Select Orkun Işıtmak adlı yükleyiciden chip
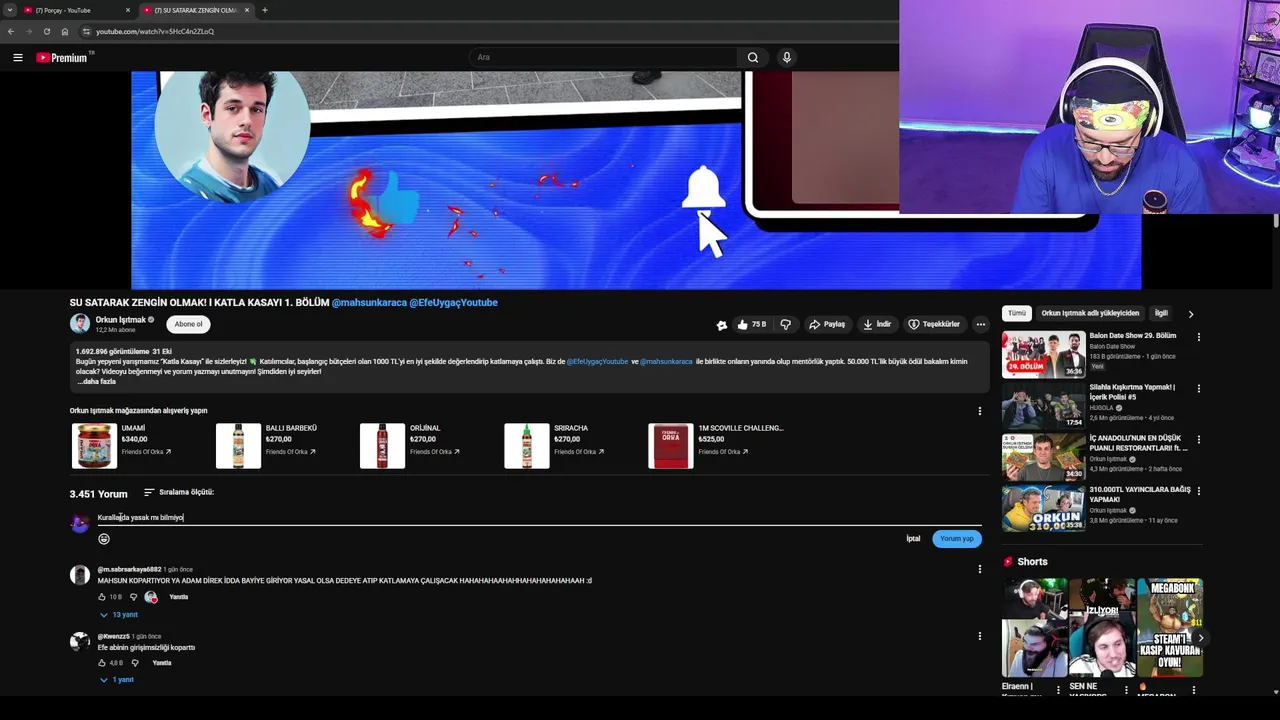Image resolution: width=1280 pixels, height=720 pixels. (1090, 313)
